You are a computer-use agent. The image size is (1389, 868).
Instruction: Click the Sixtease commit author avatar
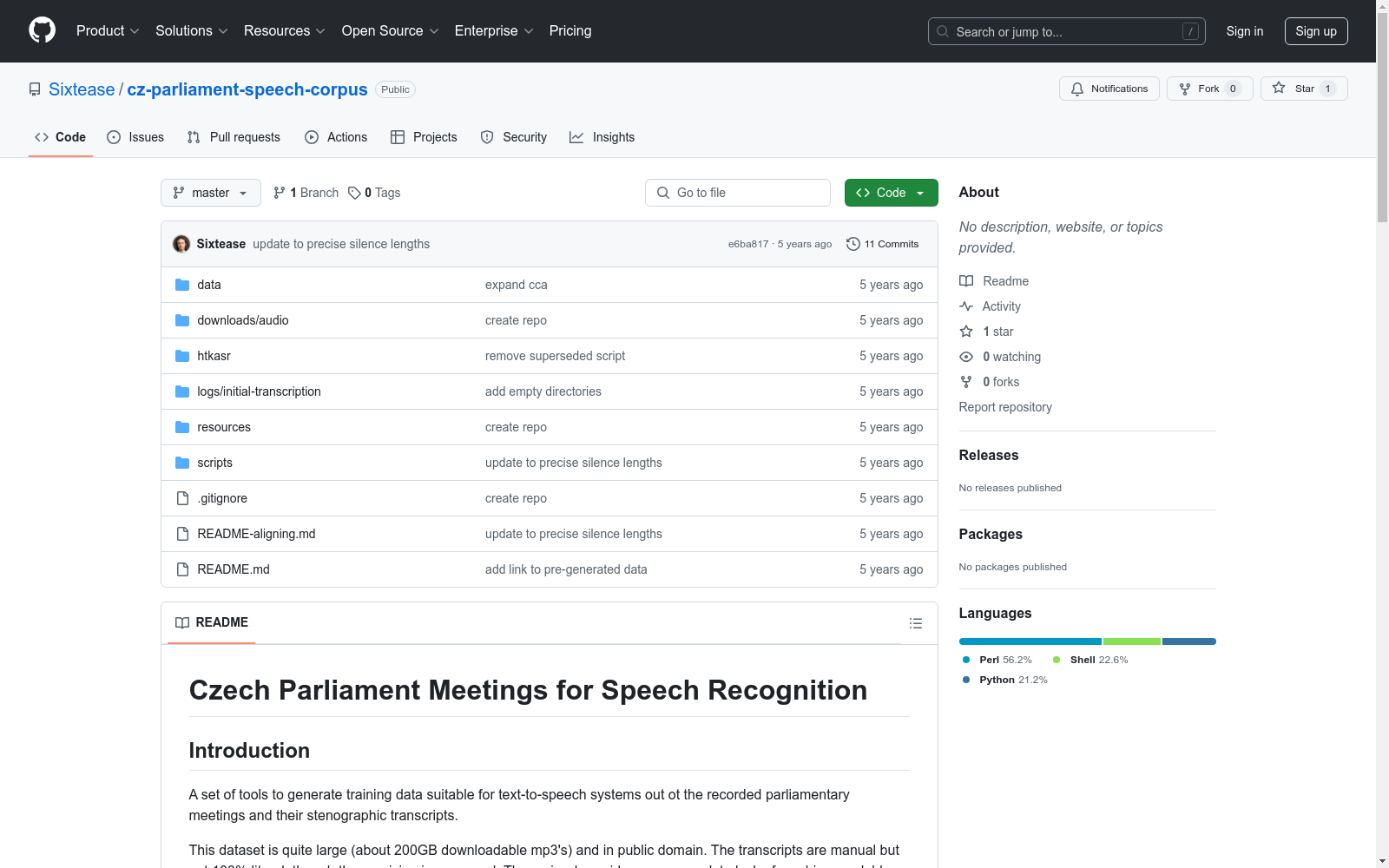pos(181,244)
